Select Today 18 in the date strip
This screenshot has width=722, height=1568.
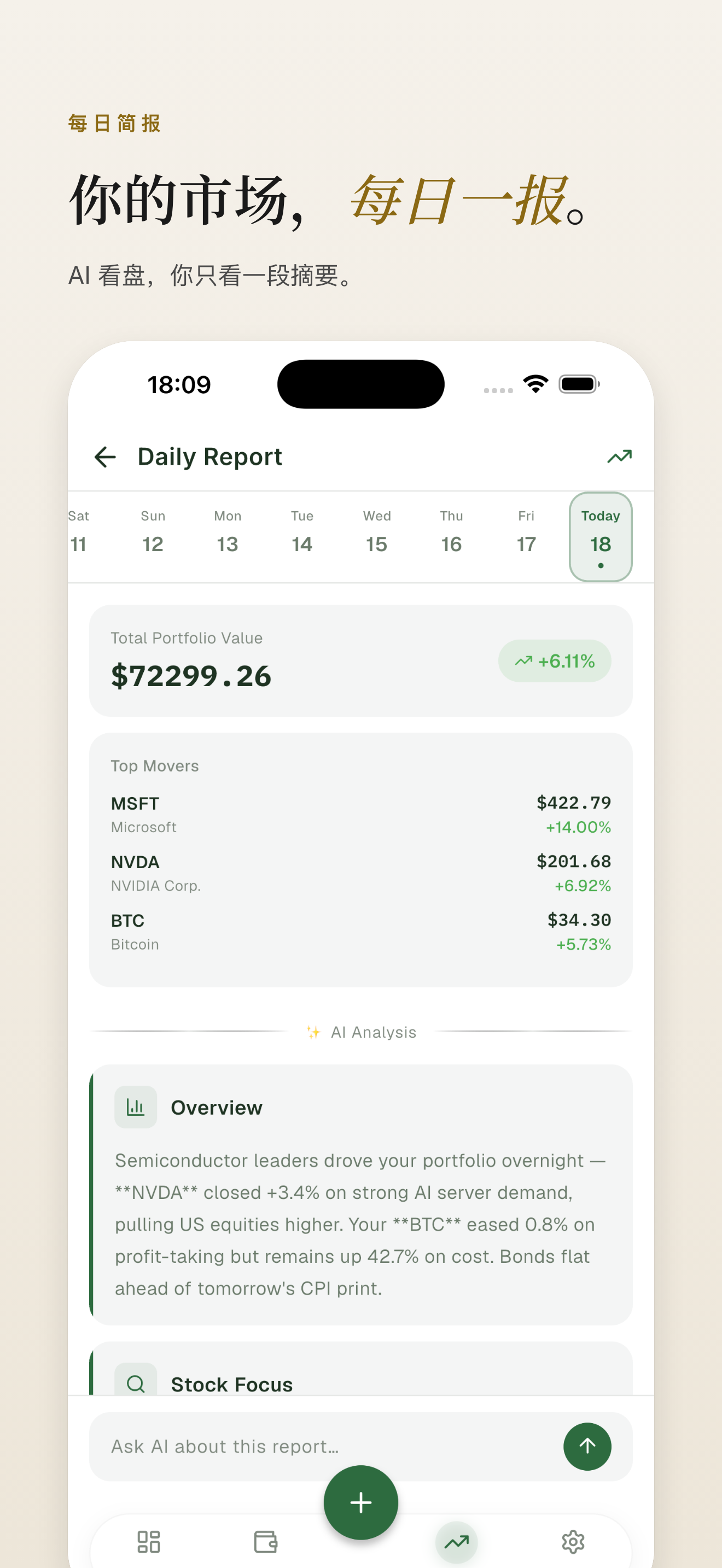(600, 536)
